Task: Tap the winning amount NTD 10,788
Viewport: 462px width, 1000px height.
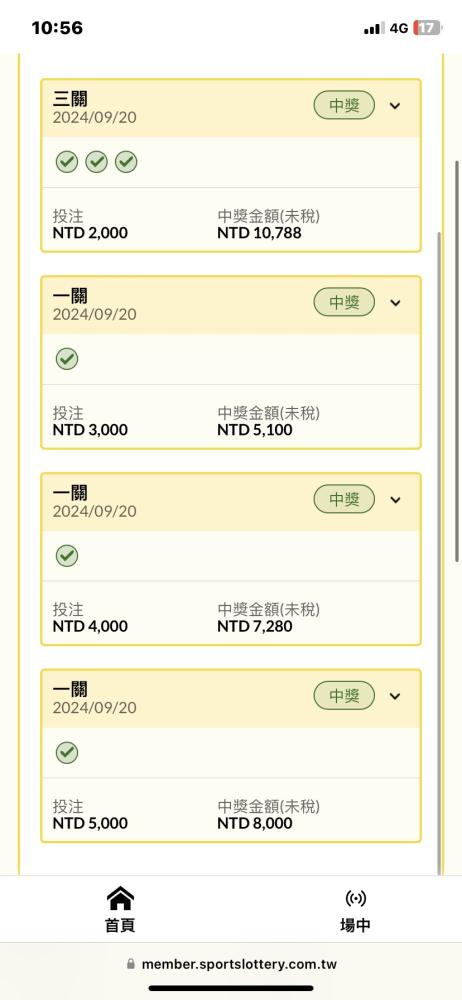Action: click(x=259, y=233)
